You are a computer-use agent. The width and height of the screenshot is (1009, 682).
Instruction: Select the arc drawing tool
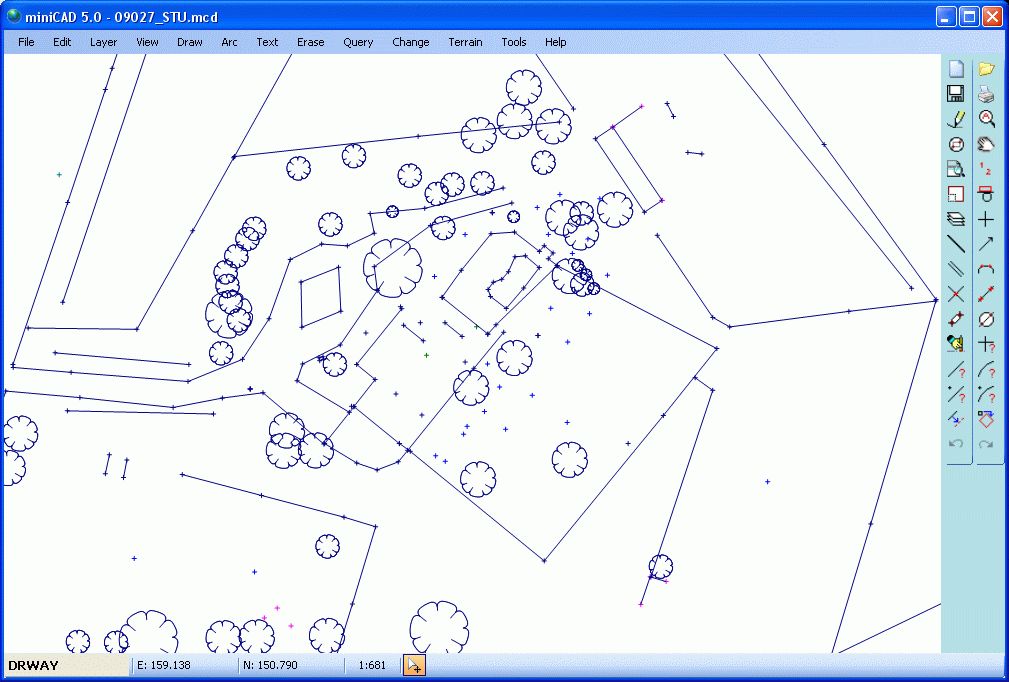pyautogui.click(x=987, y=269)
